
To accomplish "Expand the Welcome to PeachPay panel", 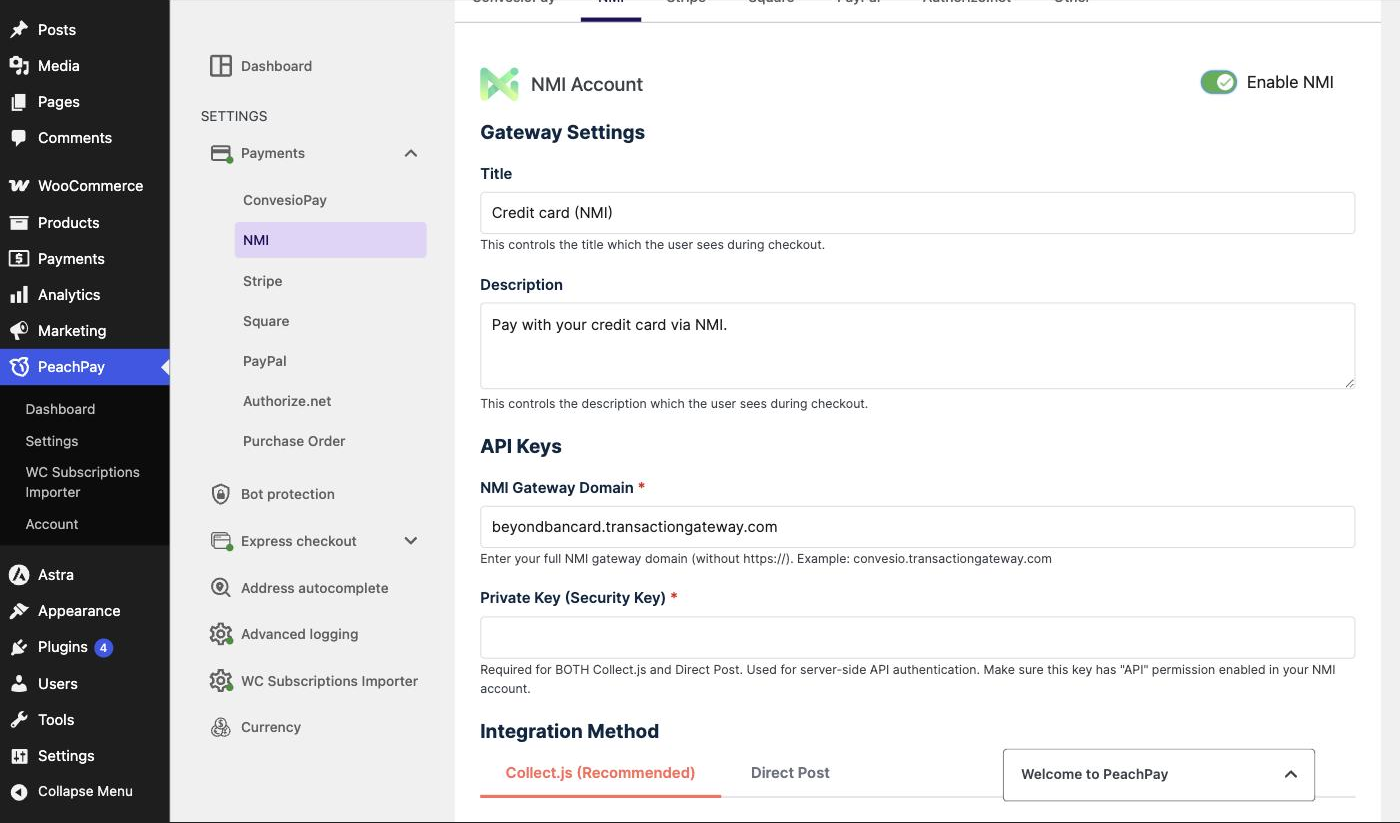I will pos(1158,774).
